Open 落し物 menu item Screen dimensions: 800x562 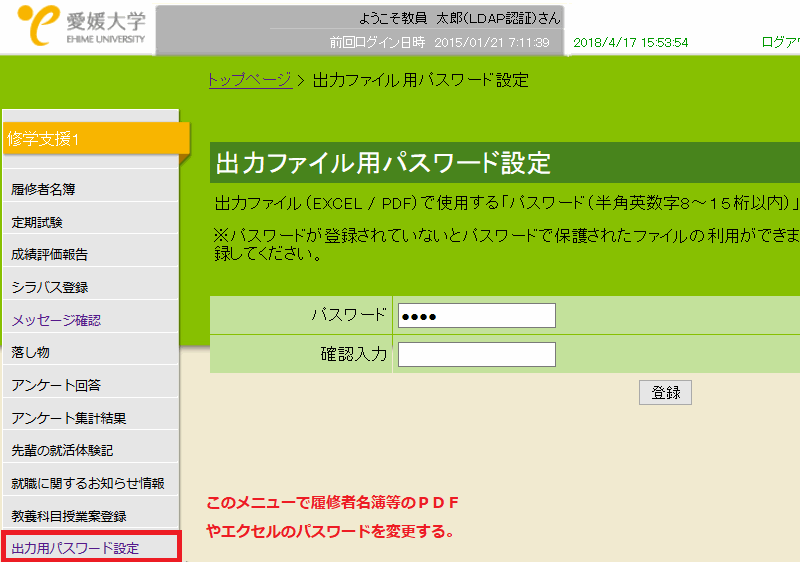point(31,353)
